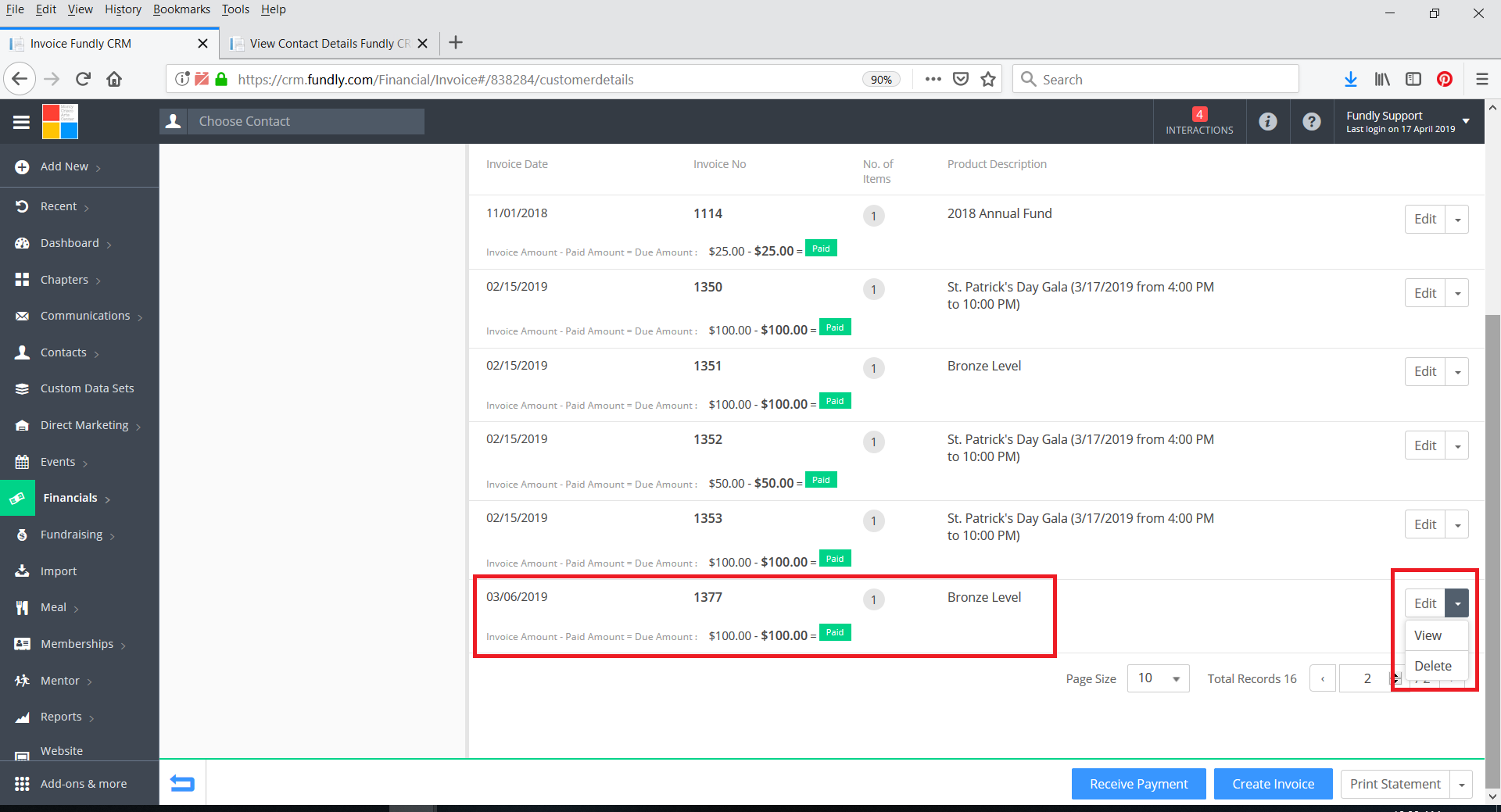Click the page number field

pos(1367,678)
